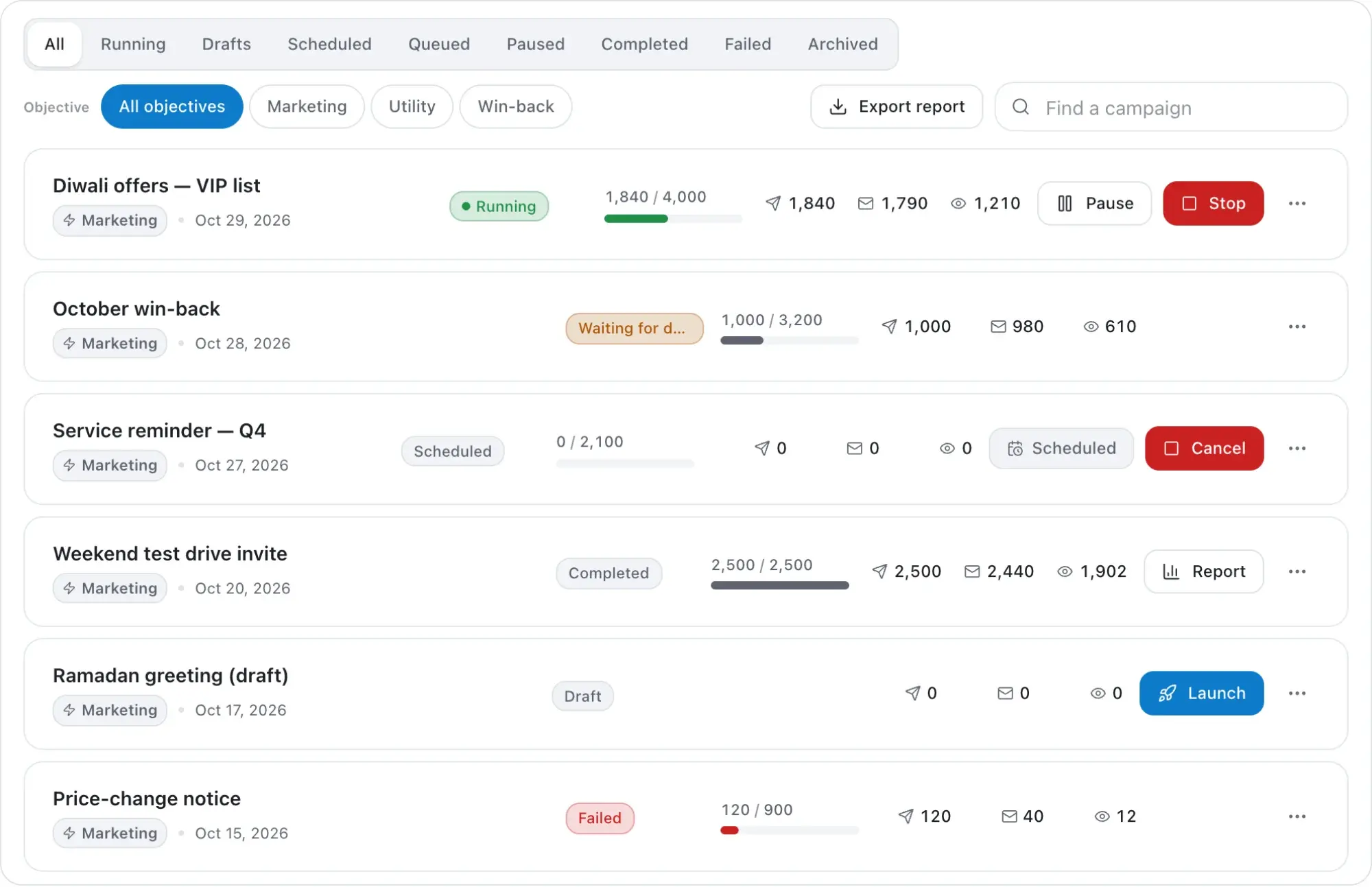Viewport: 1372px width, 887px height.
Task: Switch to the Running tab
Action: coord(133,45)
